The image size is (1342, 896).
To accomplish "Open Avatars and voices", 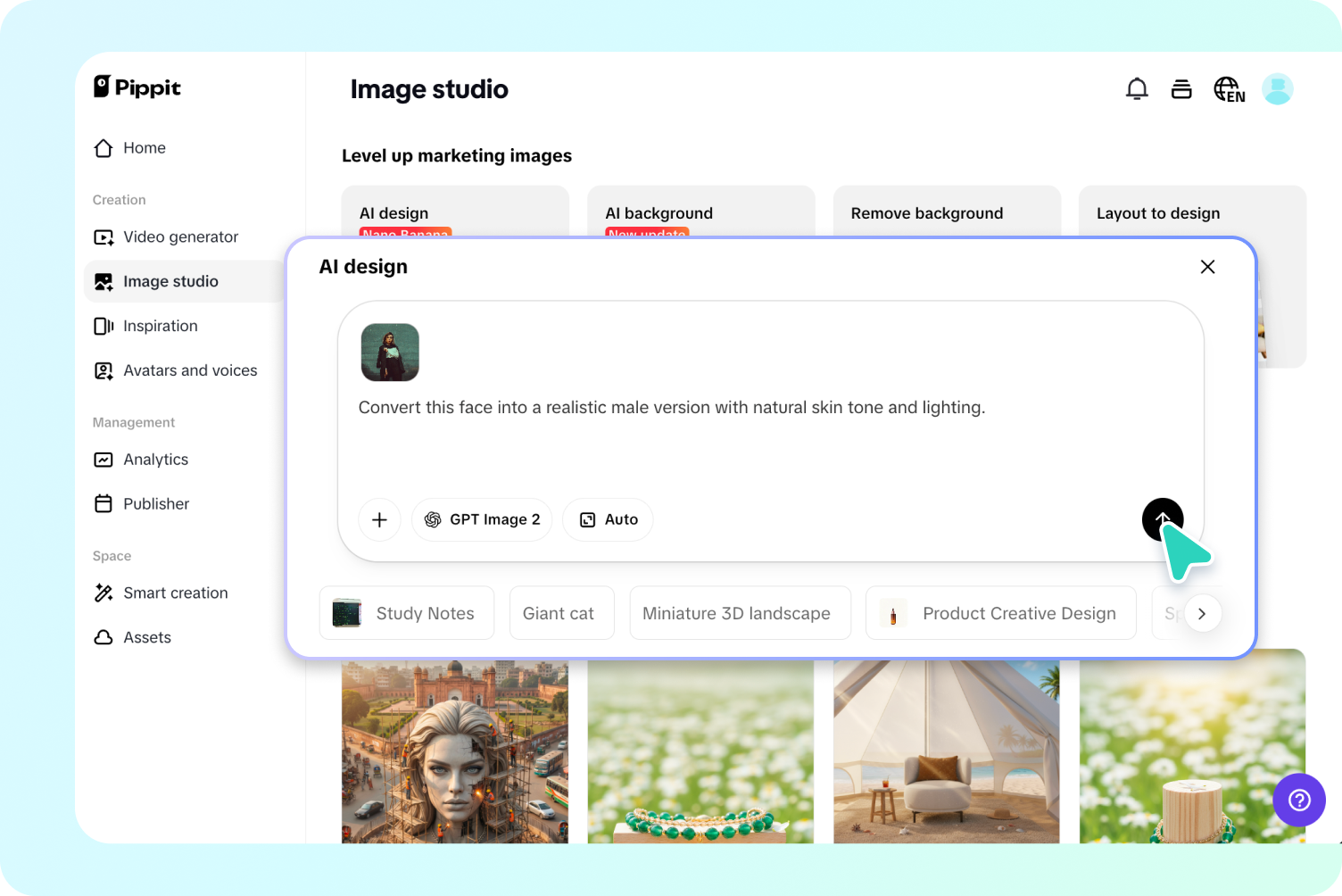I will click(190, 371).
